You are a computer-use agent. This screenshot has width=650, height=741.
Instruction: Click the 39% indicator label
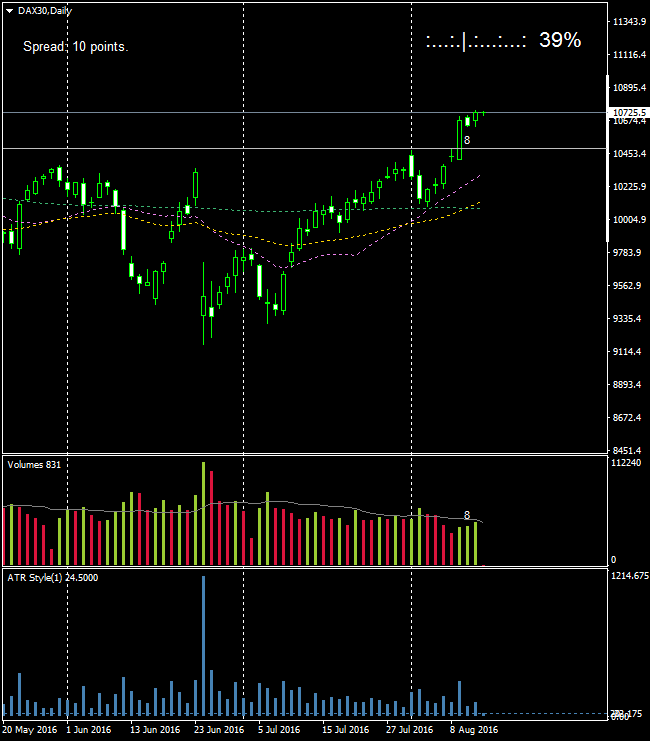pos(559,41)
